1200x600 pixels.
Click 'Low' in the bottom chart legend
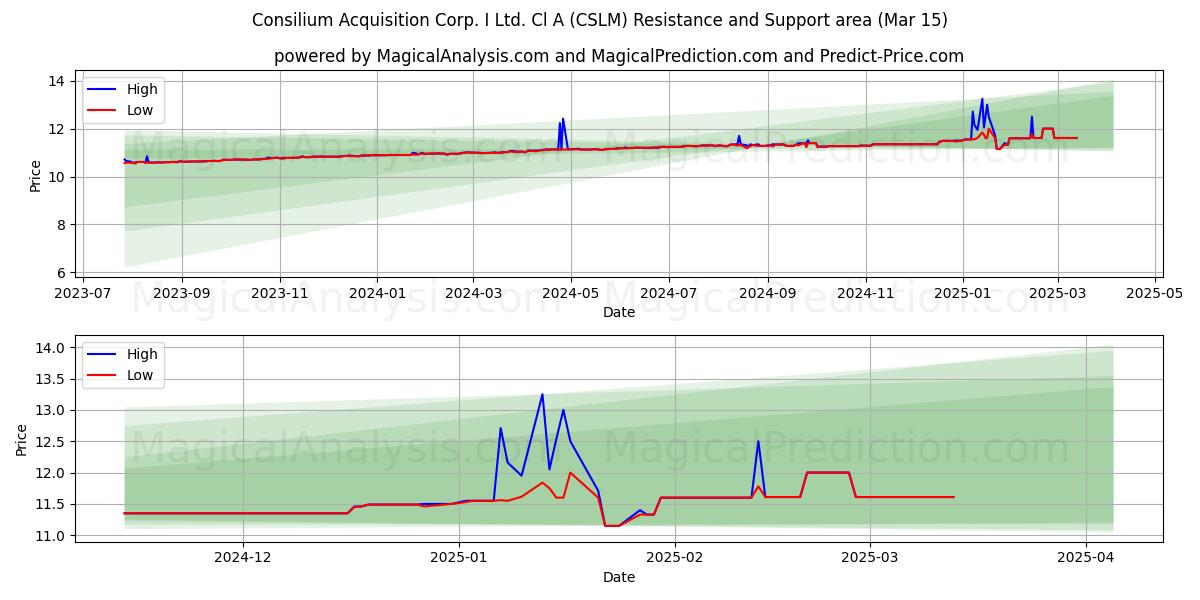tap(140, 375)
